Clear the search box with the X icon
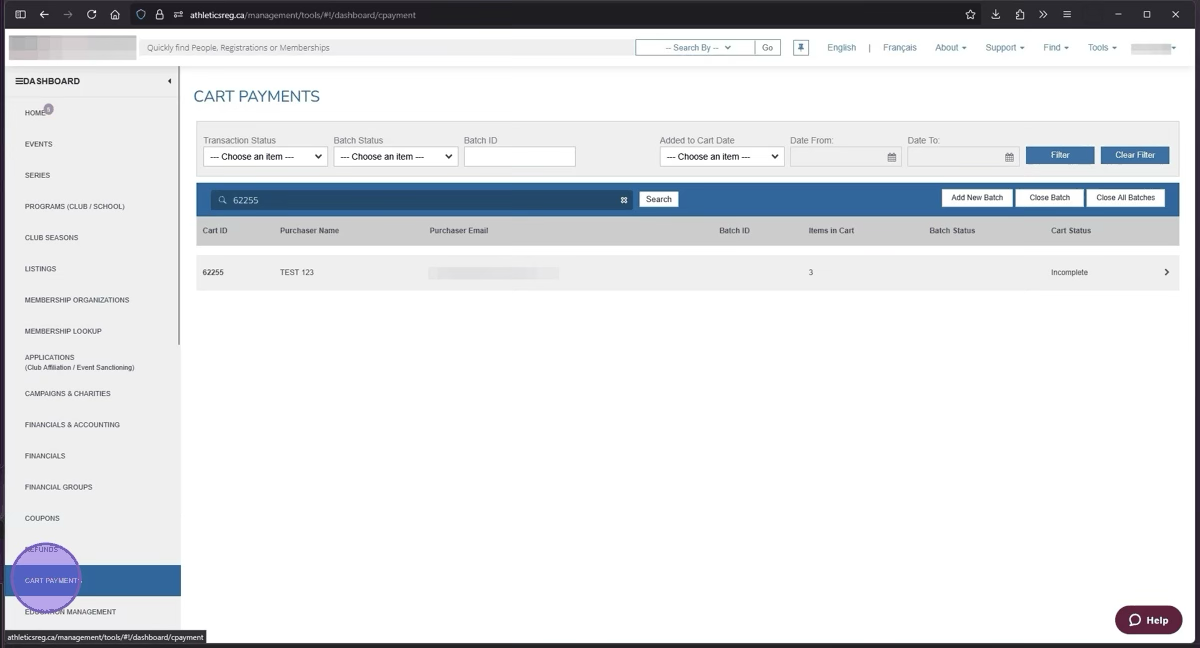 [624, 200]
